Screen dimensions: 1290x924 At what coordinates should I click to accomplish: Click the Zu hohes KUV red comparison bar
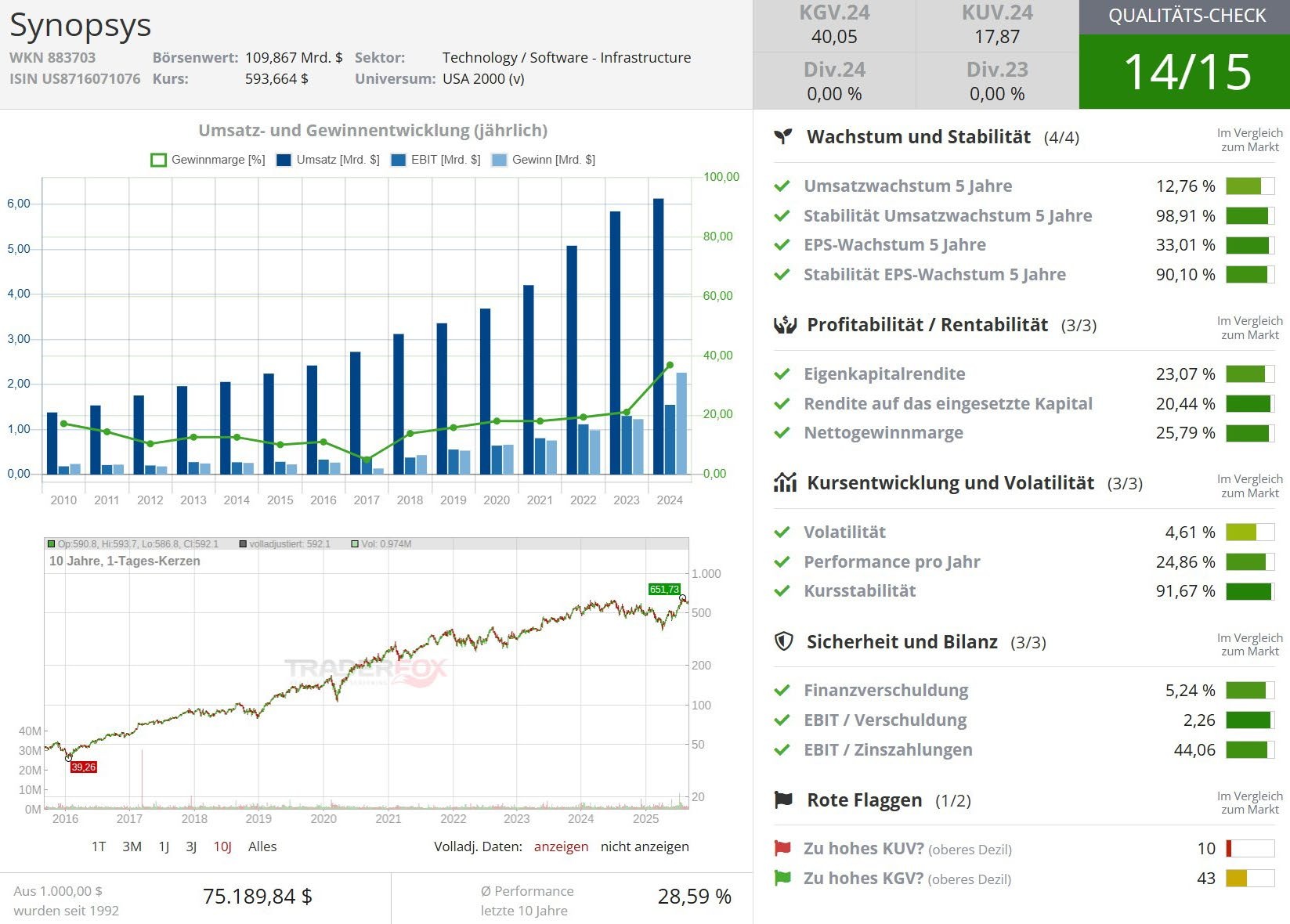coord(1250,848)
